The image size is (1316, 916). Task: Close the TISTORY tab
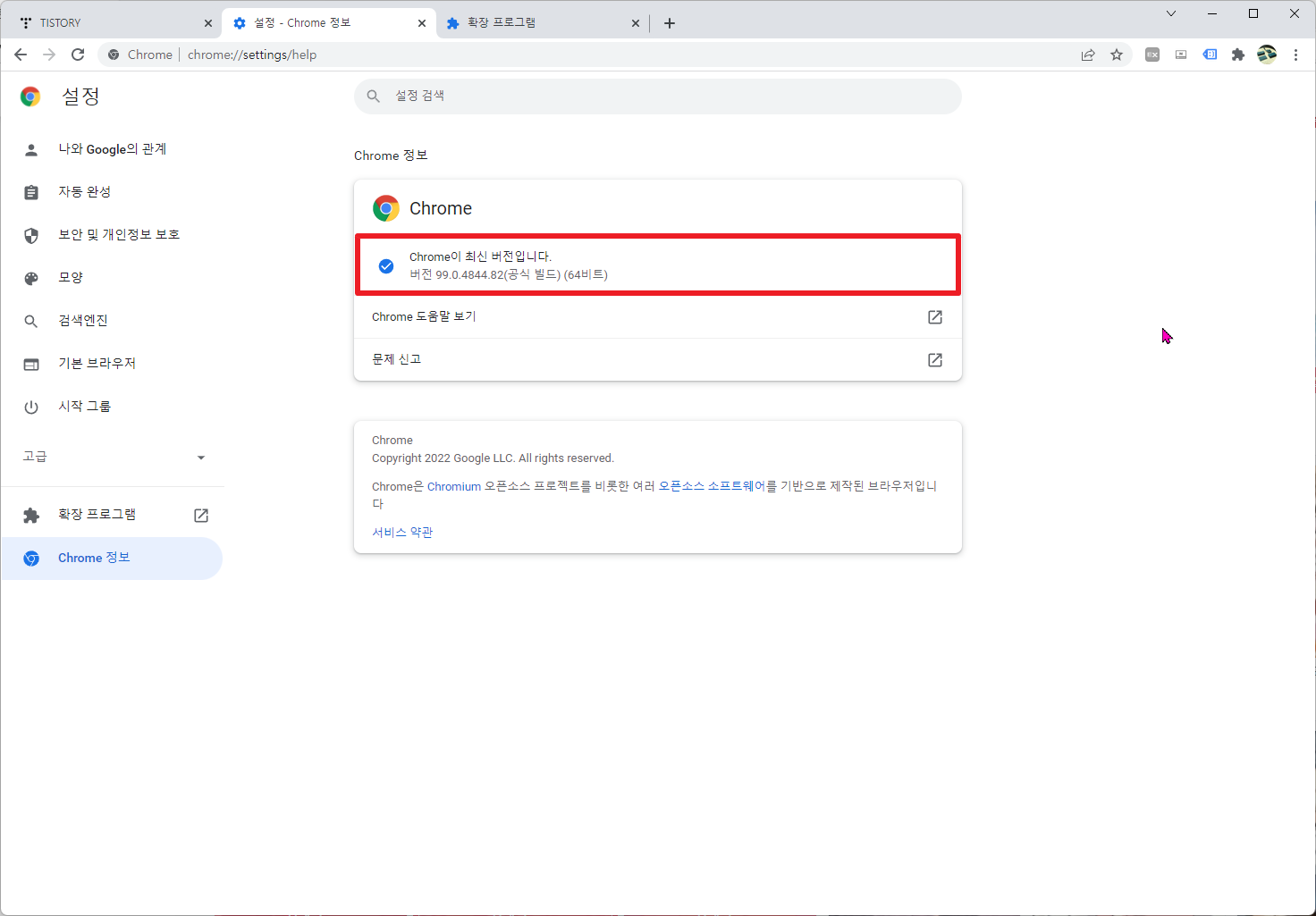(x=208, y=23)
